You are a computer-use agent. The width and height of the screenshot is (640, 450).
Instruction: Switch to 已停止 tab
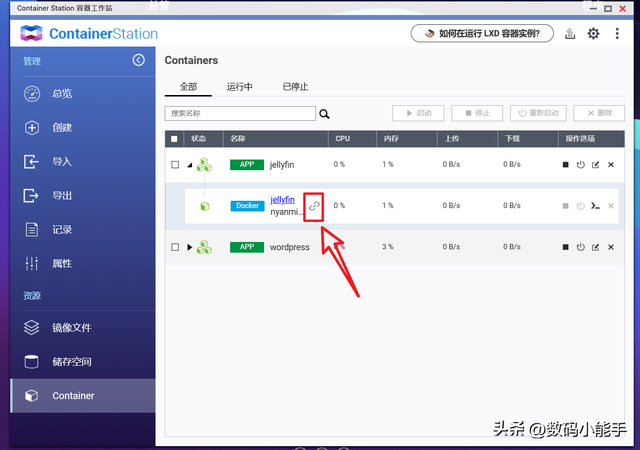point(296,87)
